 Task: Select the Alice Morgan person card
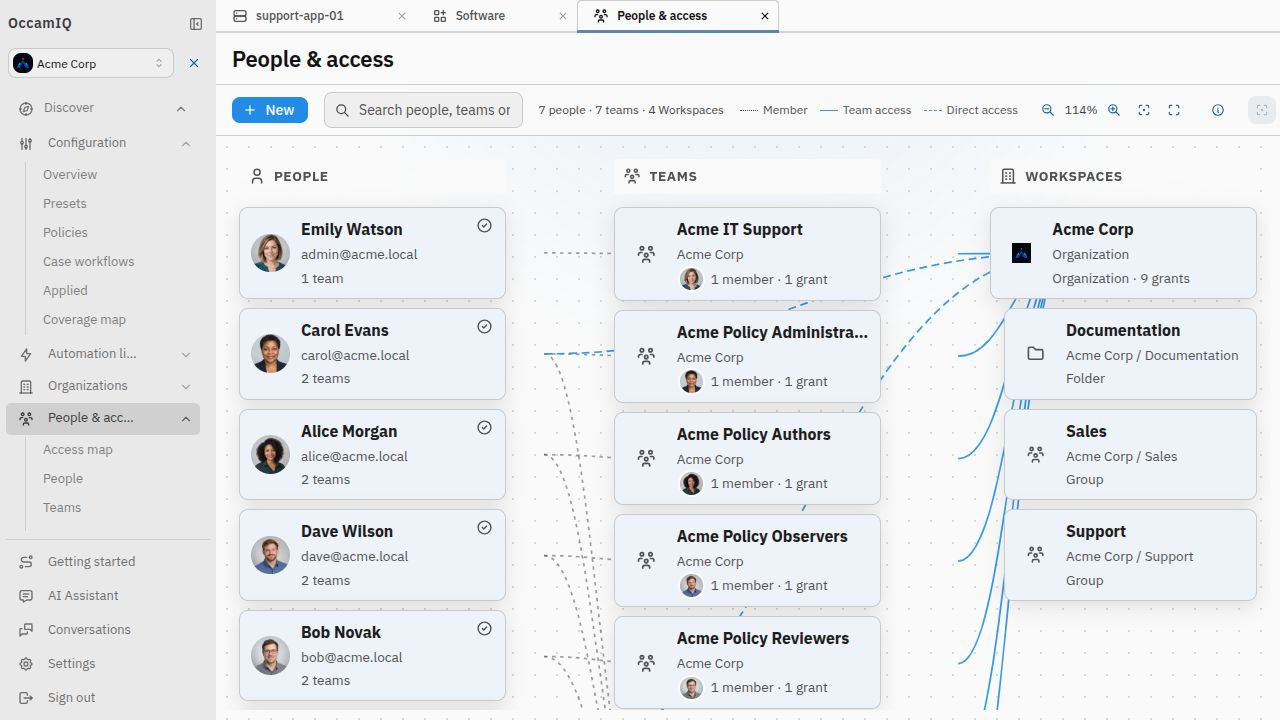[372, 454]
